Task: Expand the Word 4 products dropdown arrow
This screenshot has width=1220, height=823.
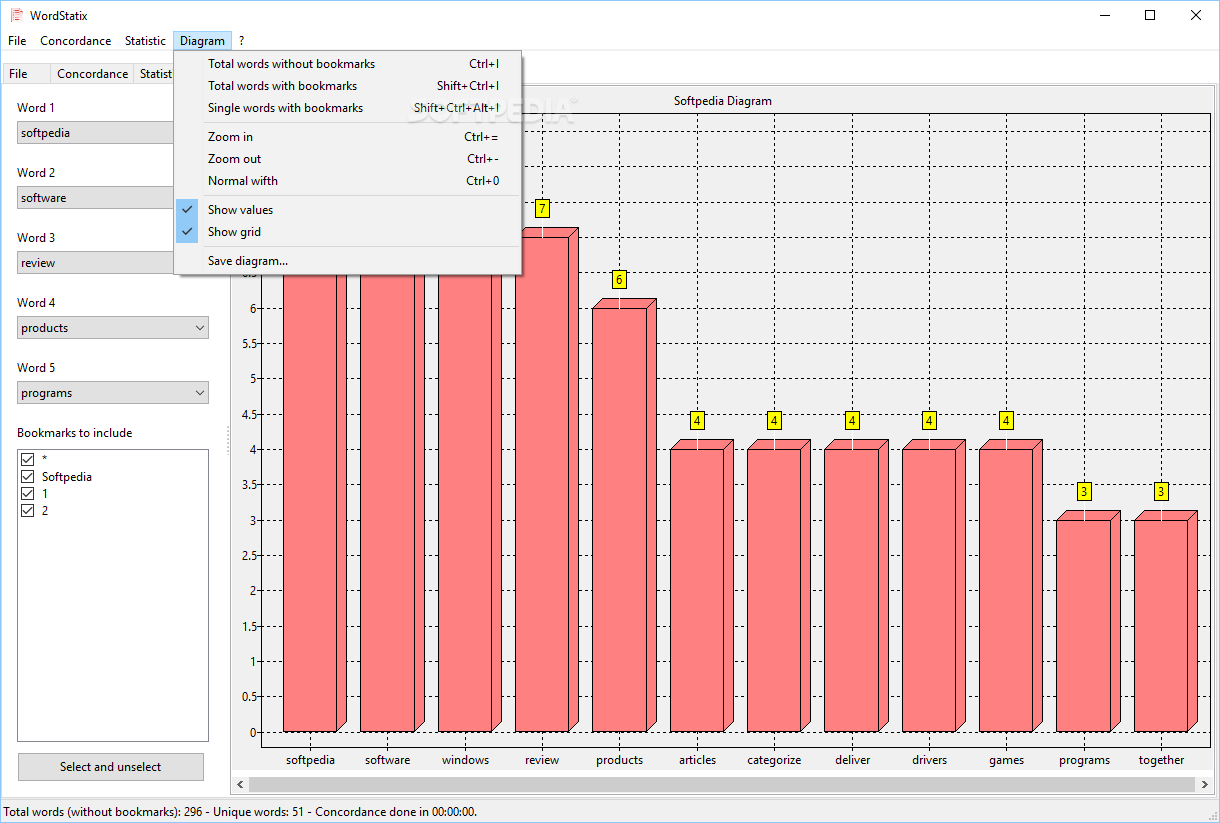Action: point(199,328)
